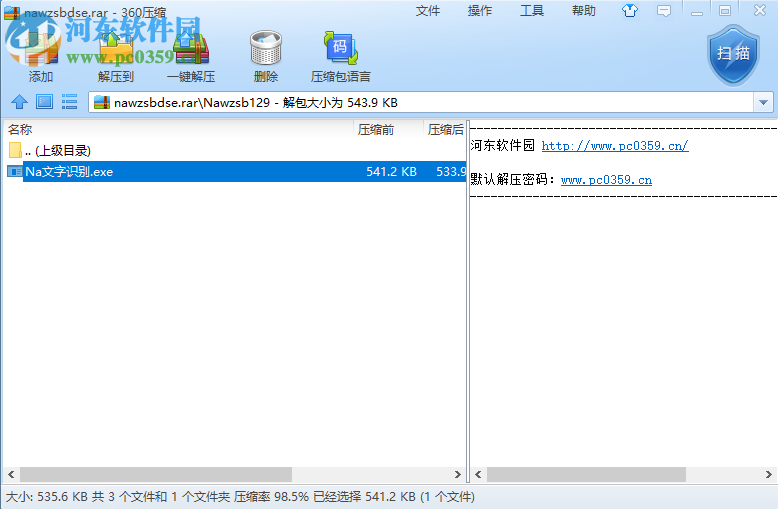Switch to the icon view mode
Image resolution: width=778 pixels, height=509 pixels.
pyautogui.click(x=44, y=102)
